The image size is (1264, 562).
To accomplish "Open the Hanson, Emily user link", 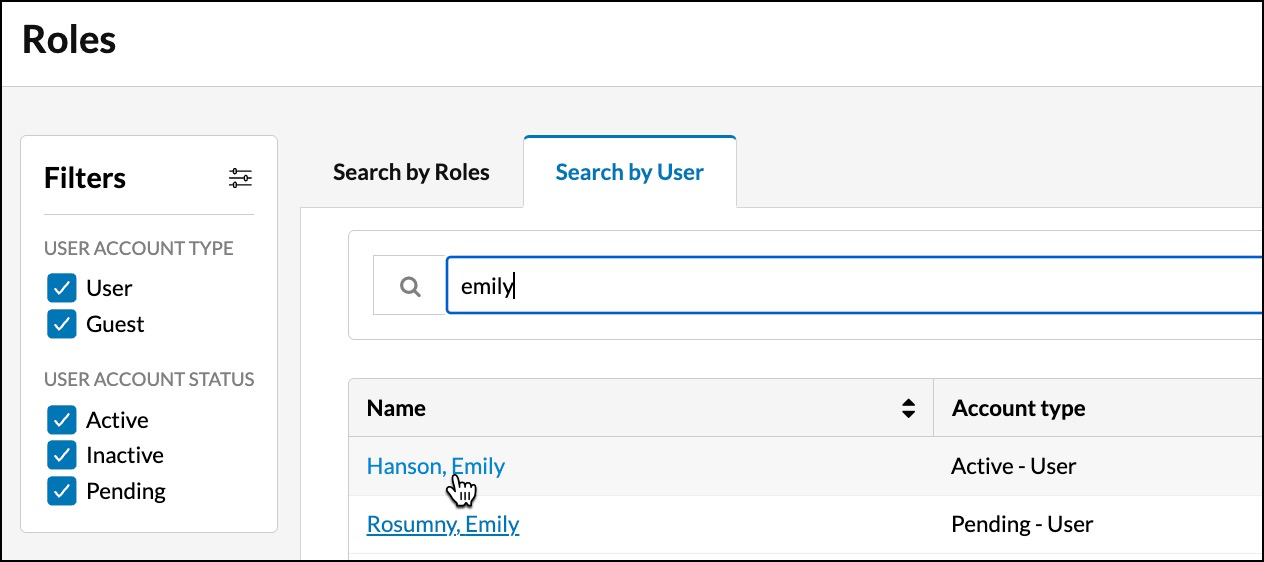I will 436,466.
